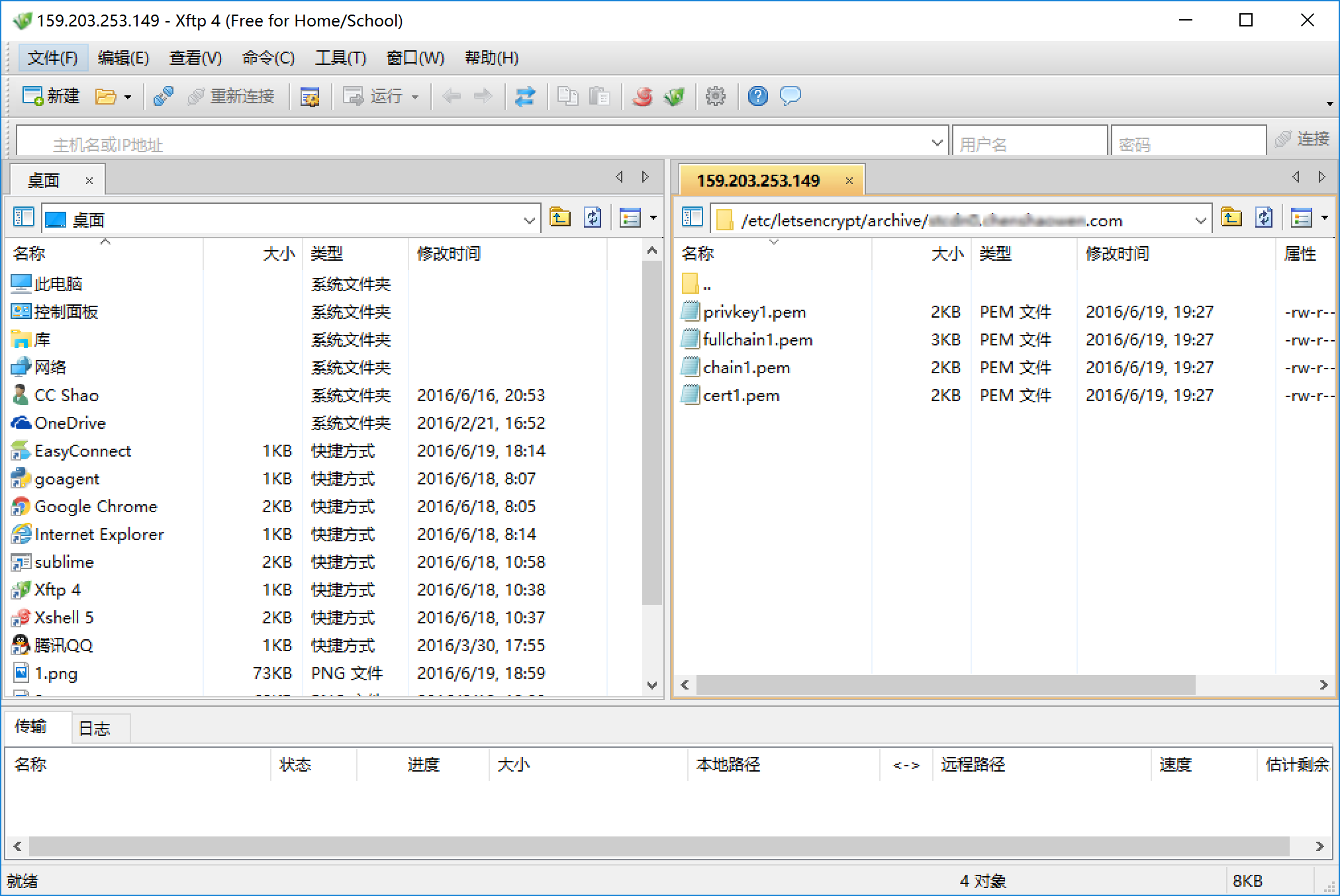Open remote pane view mode icon
This screenshot has width=1340, height=896.
[1301, 218]
